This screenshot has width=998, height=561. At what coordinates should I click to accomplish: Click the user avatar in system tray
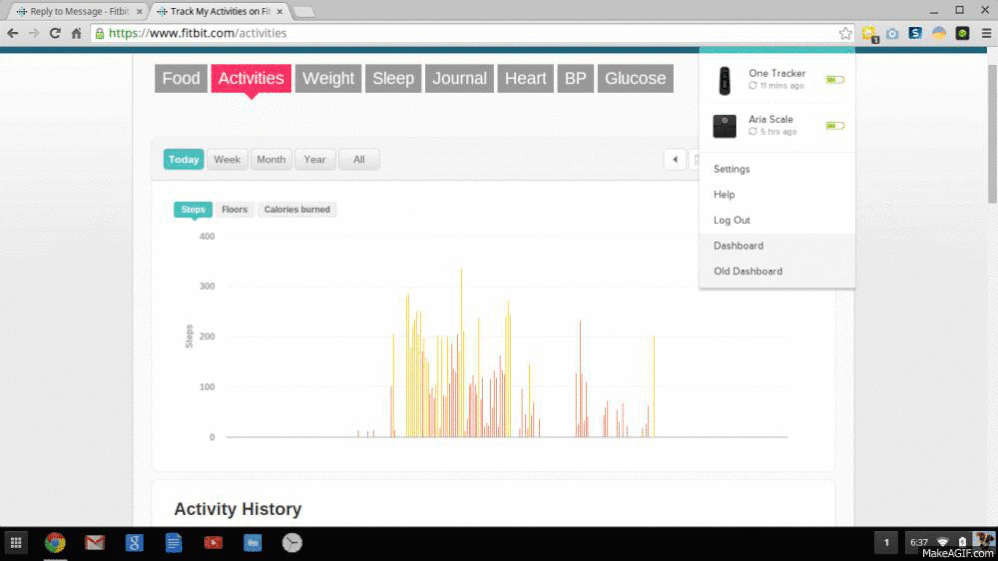coord(983,541)
